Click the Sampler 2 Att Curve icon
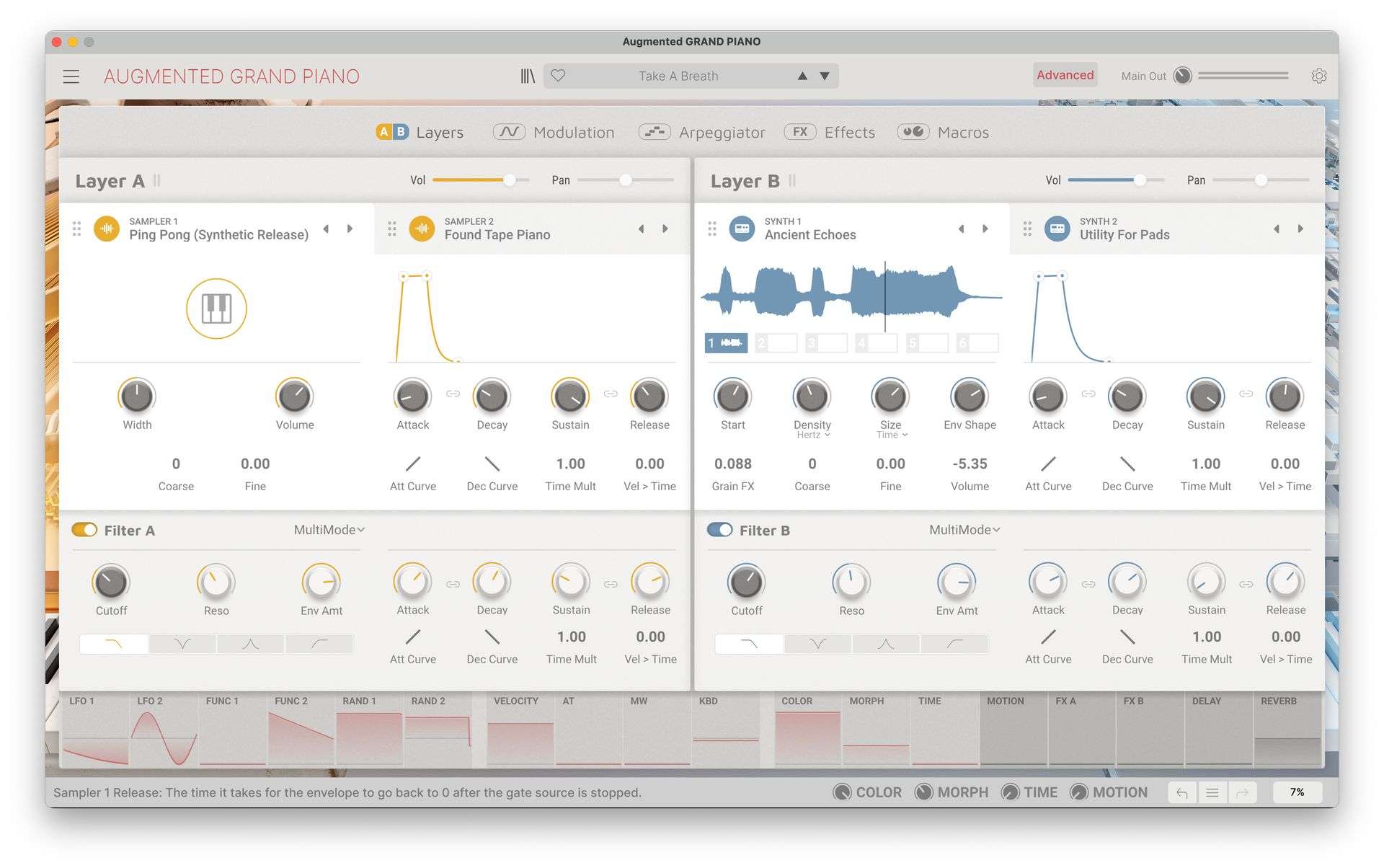The image size is (1384, 868). coord(413,464)
